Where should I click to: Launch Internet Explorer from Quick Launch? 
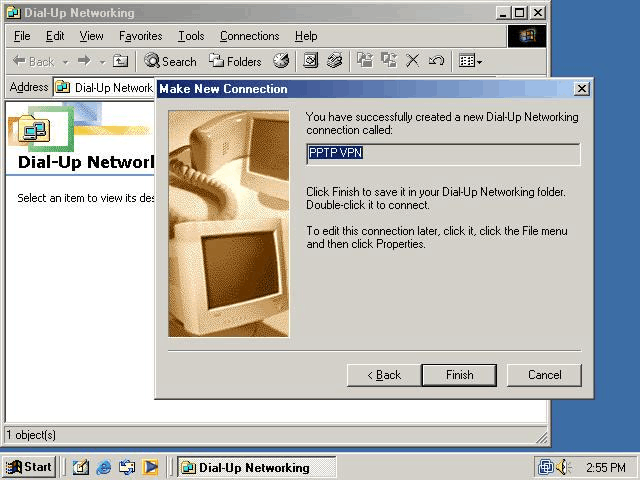pos(104,467)
